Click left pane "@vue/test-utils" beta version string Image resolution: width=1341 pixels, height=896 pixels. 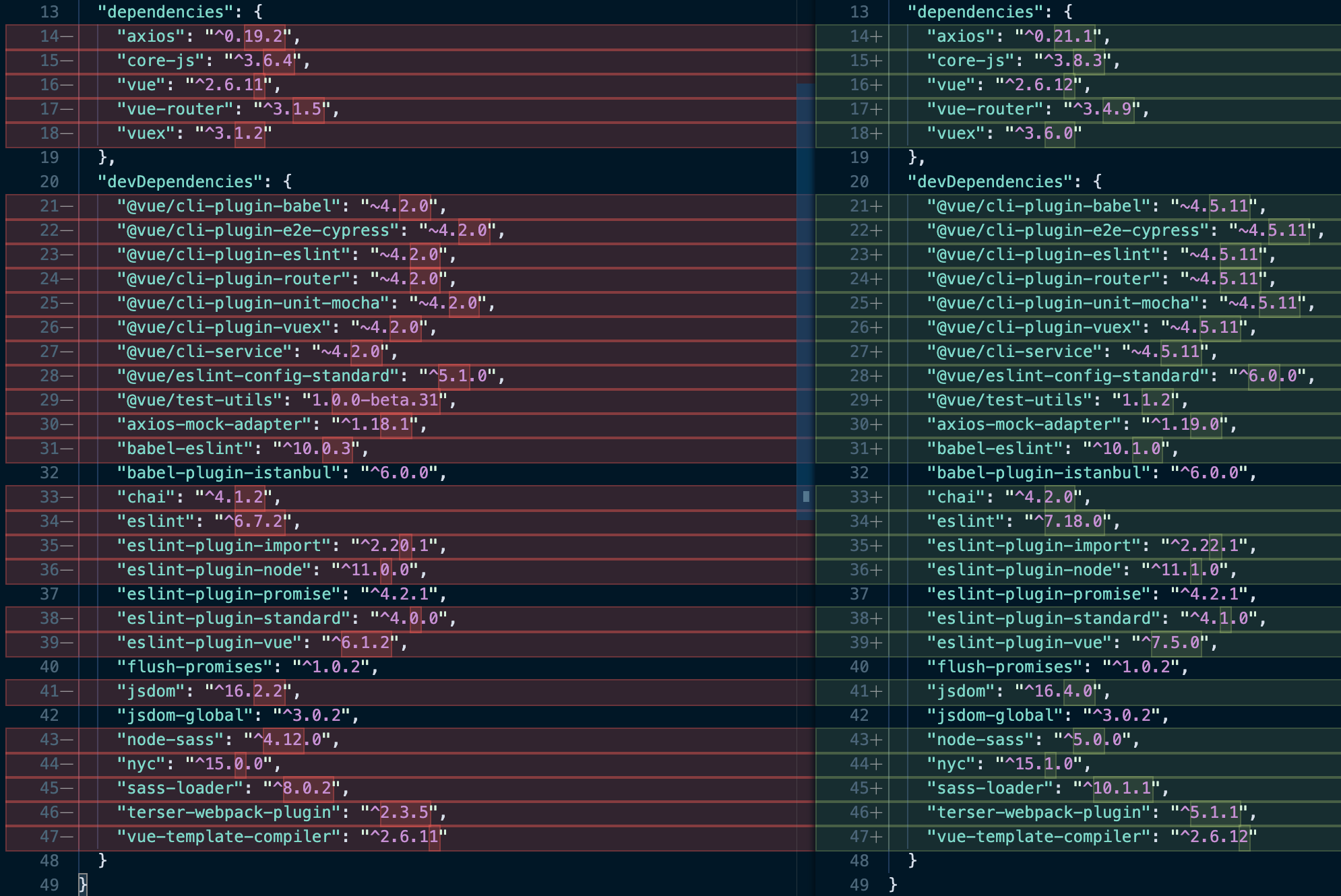point(375,400)
